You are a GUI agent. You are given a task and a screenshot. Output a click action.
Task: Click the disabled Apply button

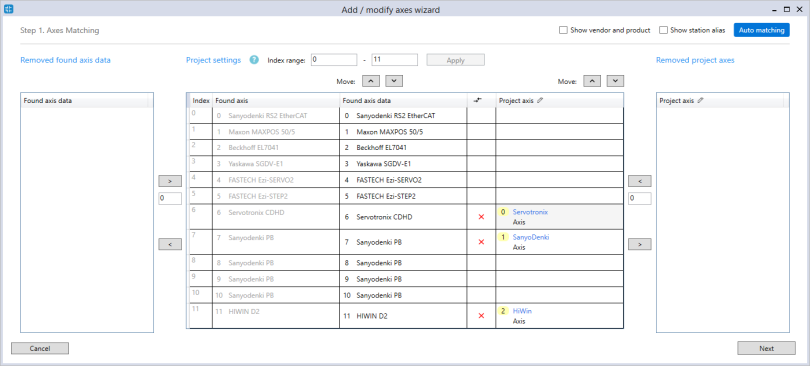(x=455, y=60)
